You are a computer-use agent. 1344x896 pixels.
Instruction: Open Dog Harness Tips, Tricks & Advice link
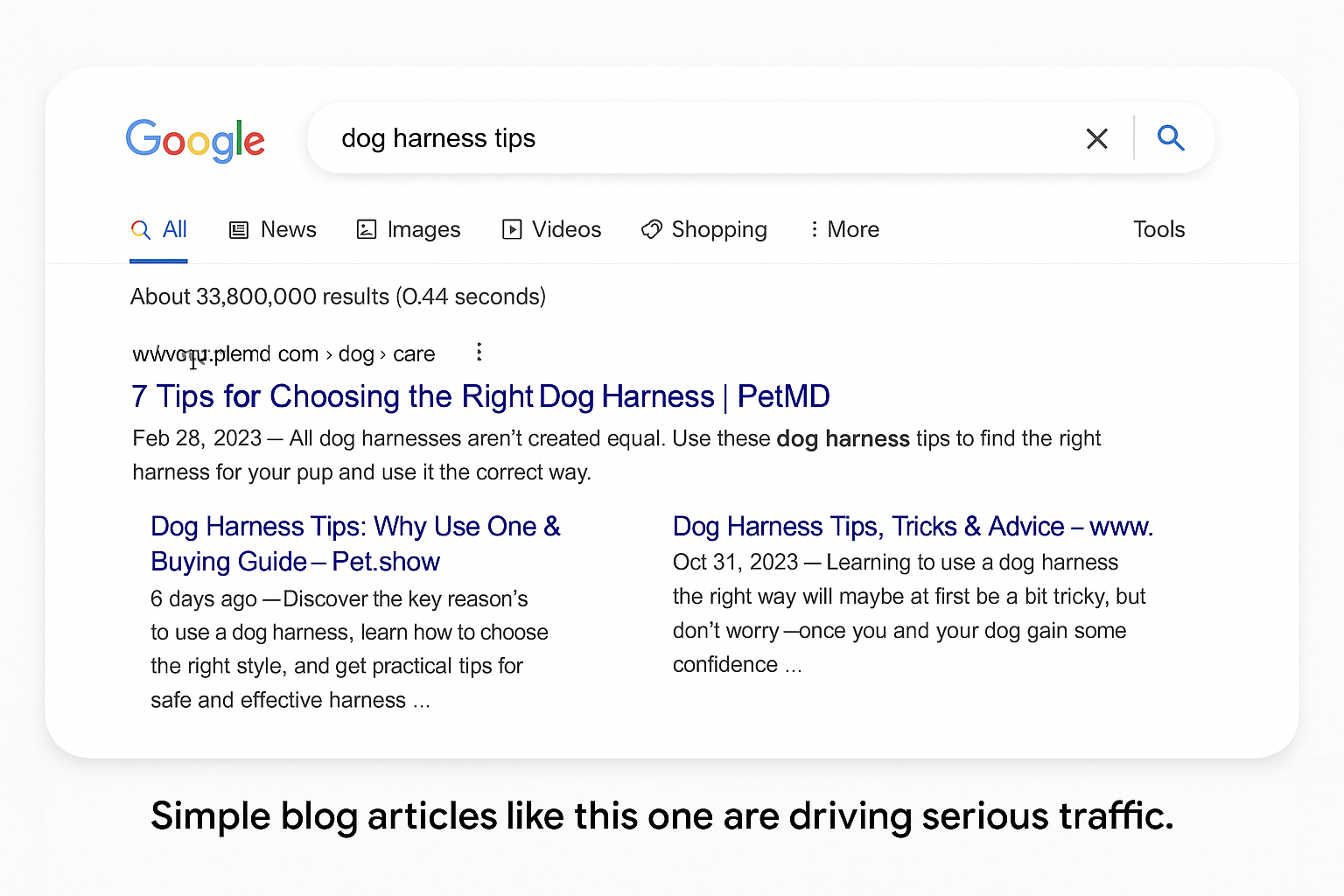coord(913,527)
